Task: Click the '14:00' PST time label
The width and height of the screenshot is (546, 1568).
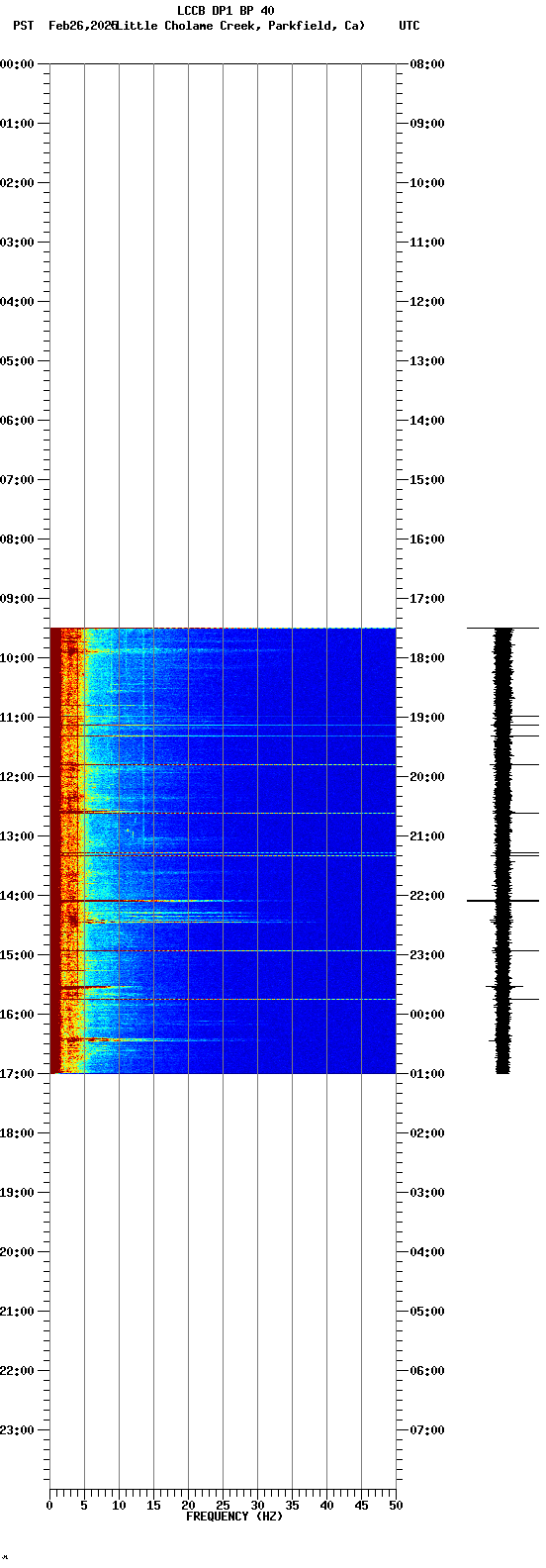Action: pyautogui.click(x=16, y=896)
